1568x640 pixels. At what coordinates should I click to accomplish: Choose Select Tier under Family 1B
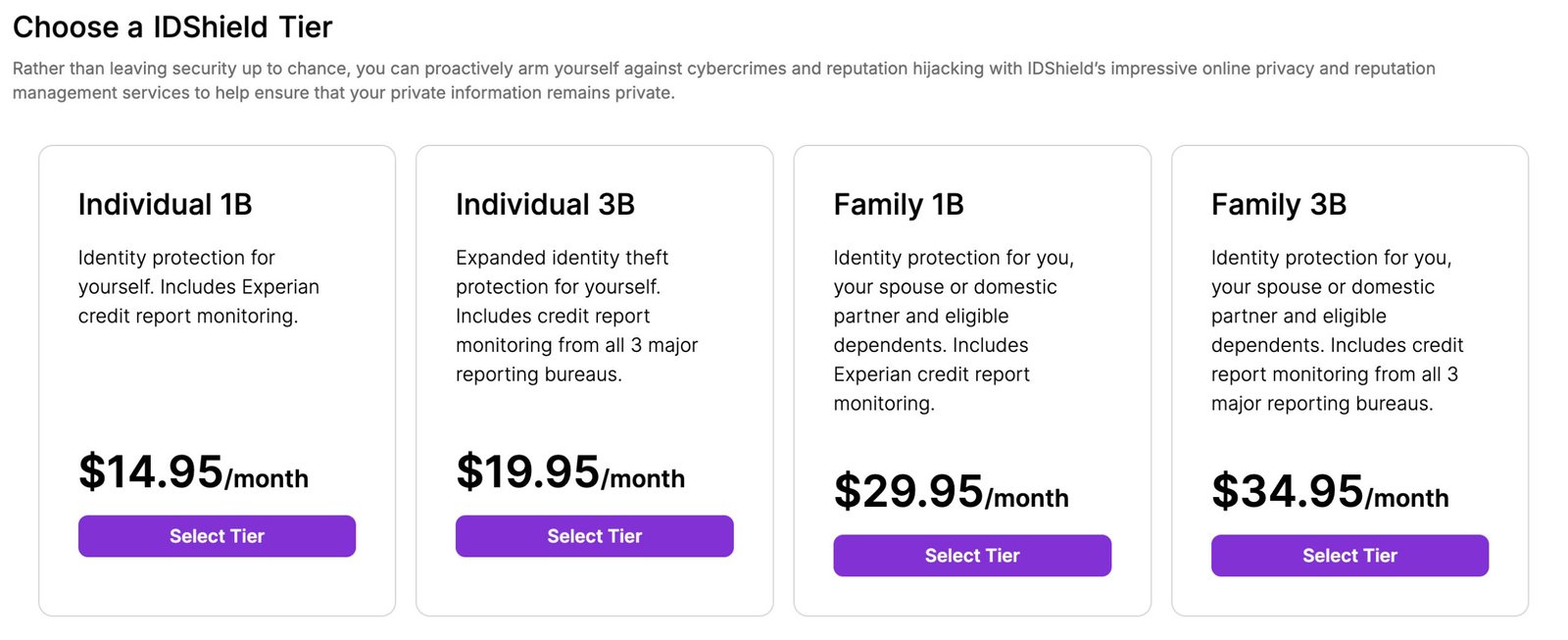(972, 556)
